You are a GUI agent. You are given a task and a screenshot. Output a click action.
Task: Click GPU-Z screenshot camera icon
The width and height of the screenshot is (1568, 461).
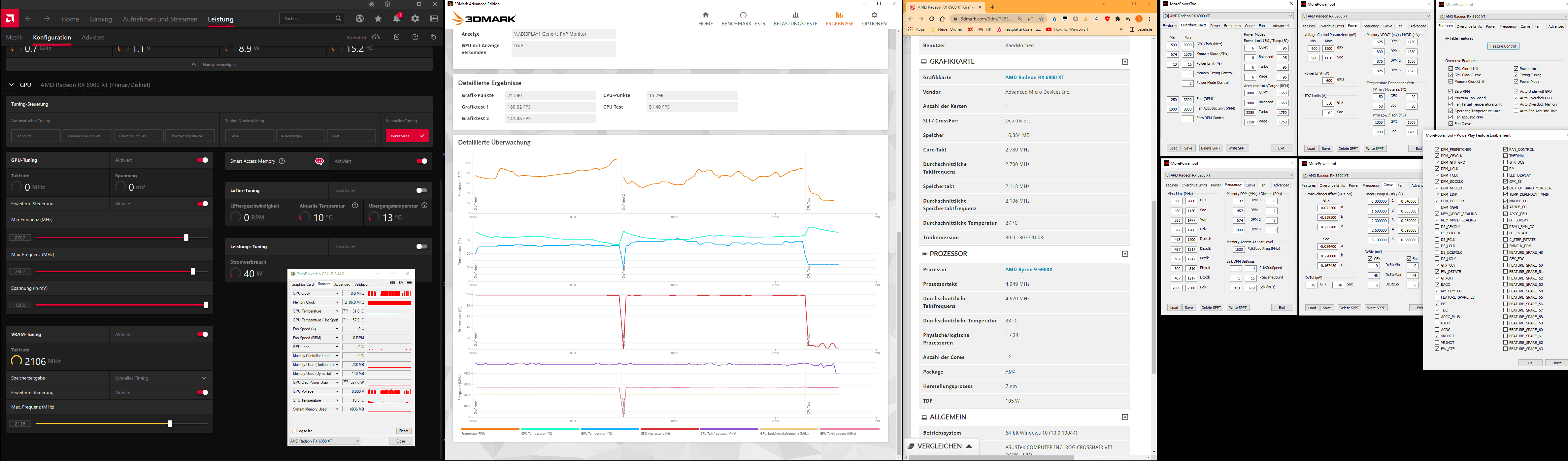(392, 283)
